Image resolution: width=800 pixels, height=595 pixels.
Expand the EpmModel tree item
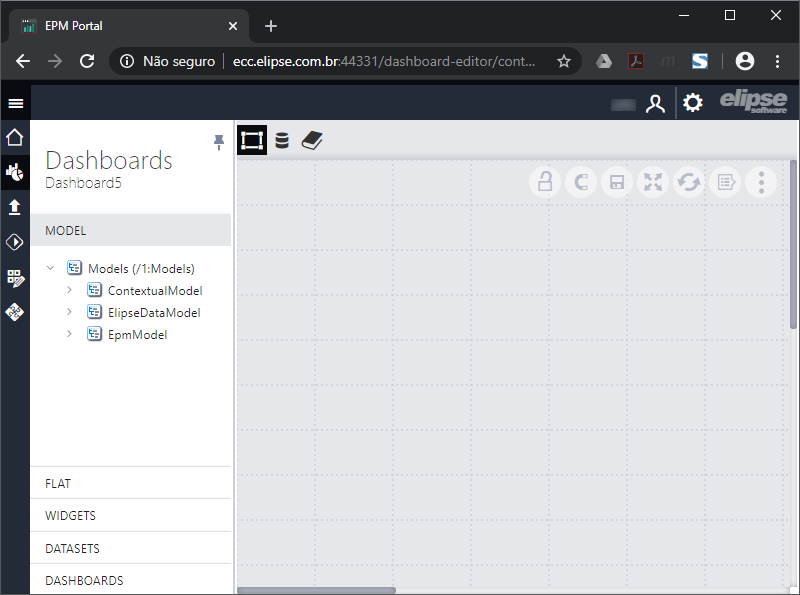[68, 334]
